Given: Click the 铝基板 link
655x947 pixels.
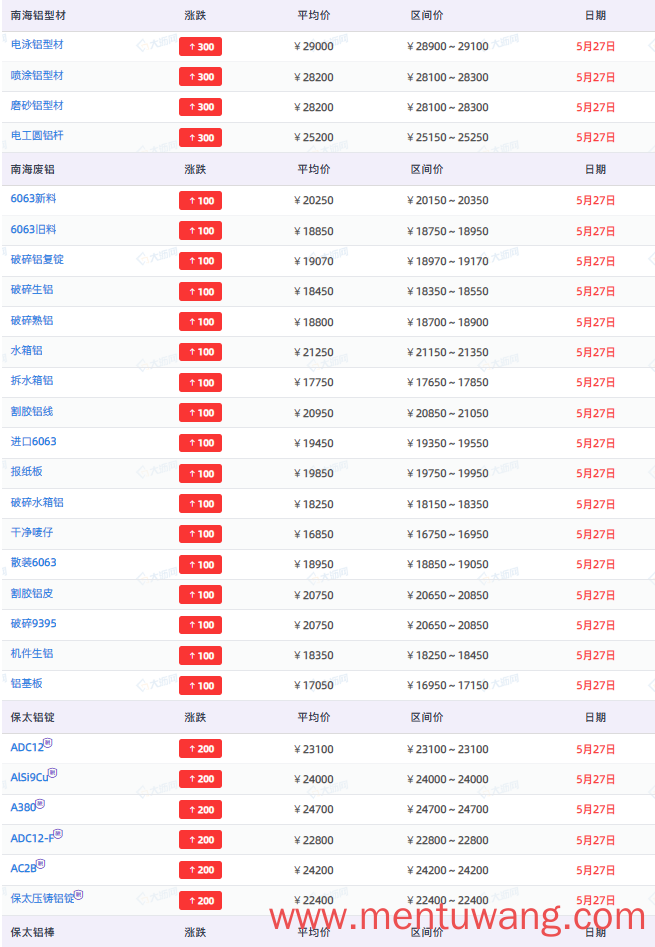Looking at the screenshot, I should [27, 684].
